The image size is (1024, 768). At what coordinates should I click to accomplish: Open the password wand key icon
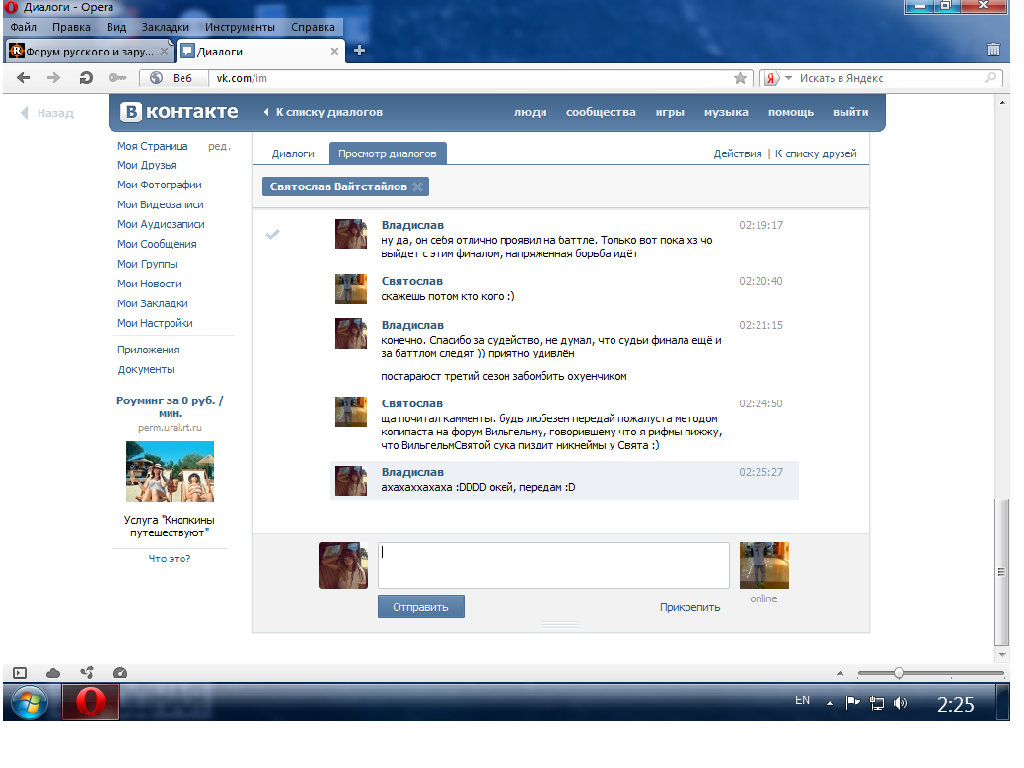pos(118,78)
